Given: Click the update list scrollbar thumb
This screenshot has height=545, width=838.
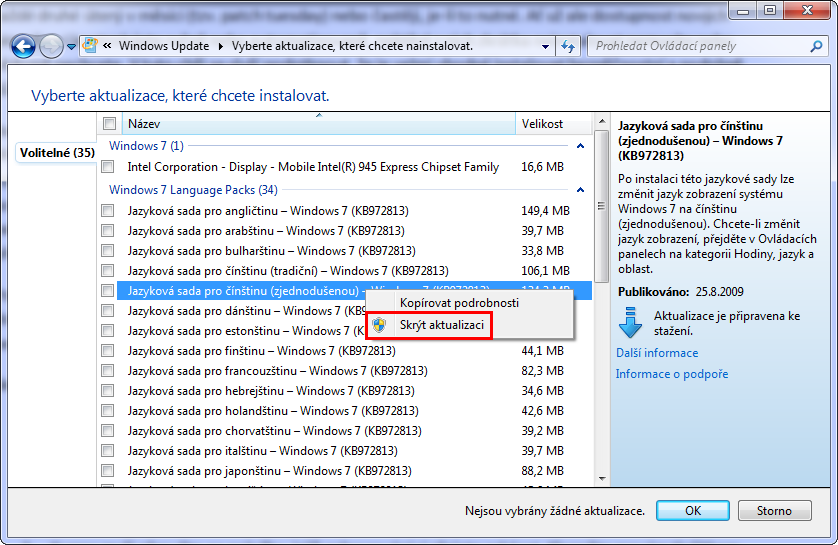Looking at the screenshot, I should [x=602, y=206].
